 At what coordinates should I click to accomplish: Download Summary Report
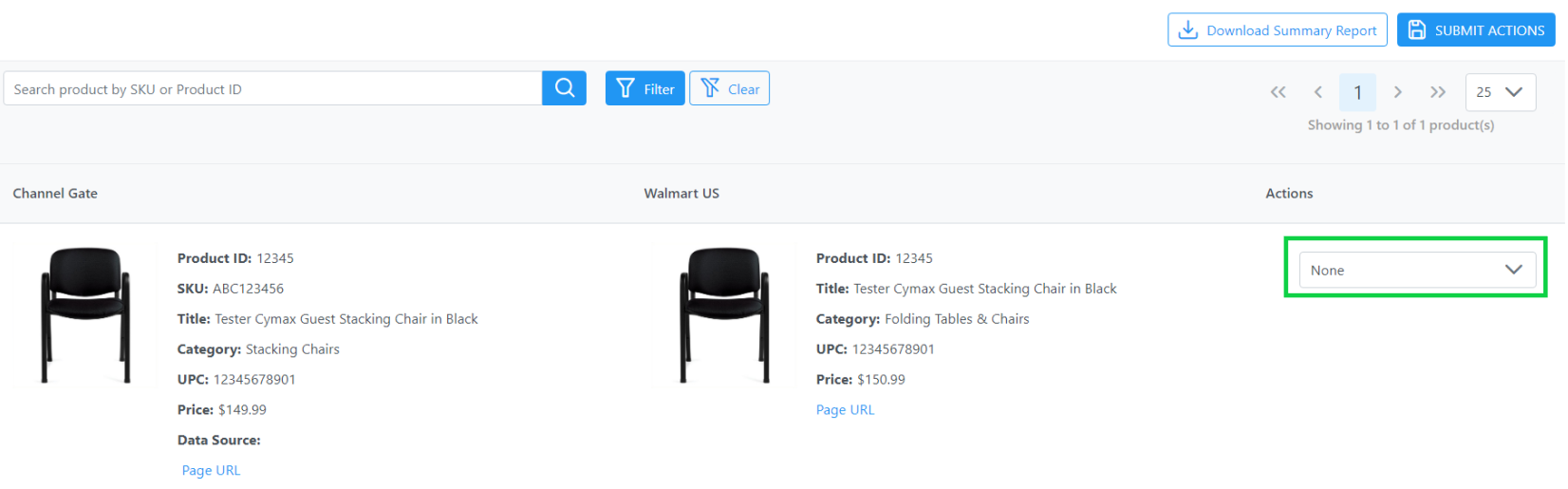coord(1277,30)
